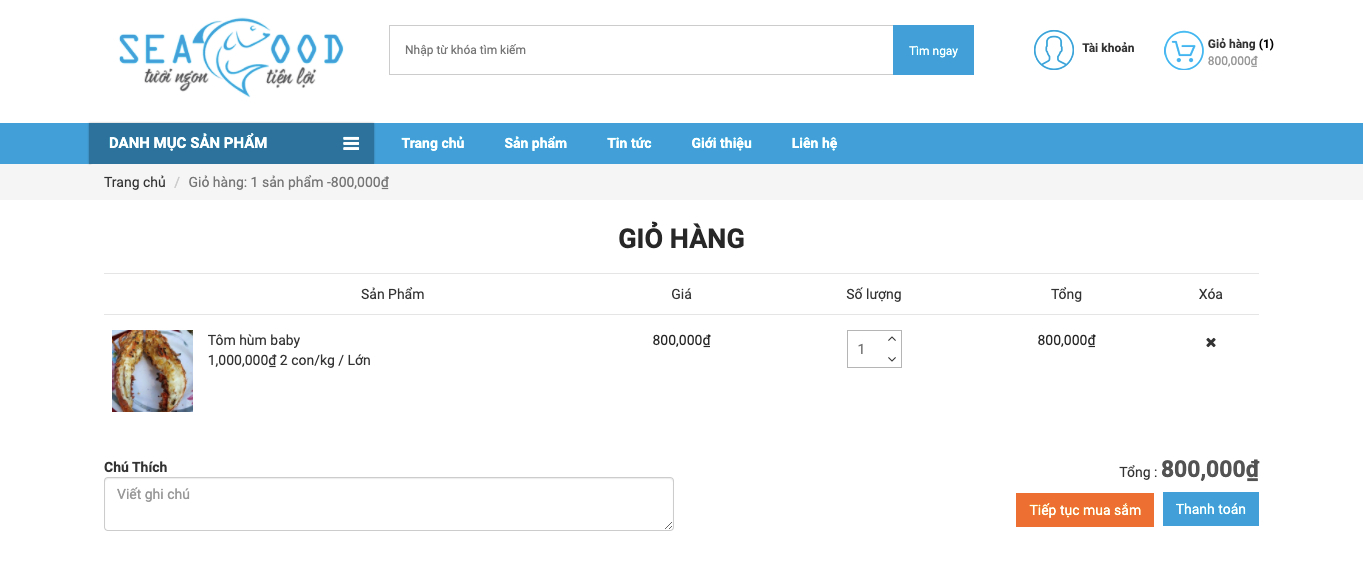Increase quantity with the up arrow
This screenshot has height=576, width=1363.
tap(892, 340)
